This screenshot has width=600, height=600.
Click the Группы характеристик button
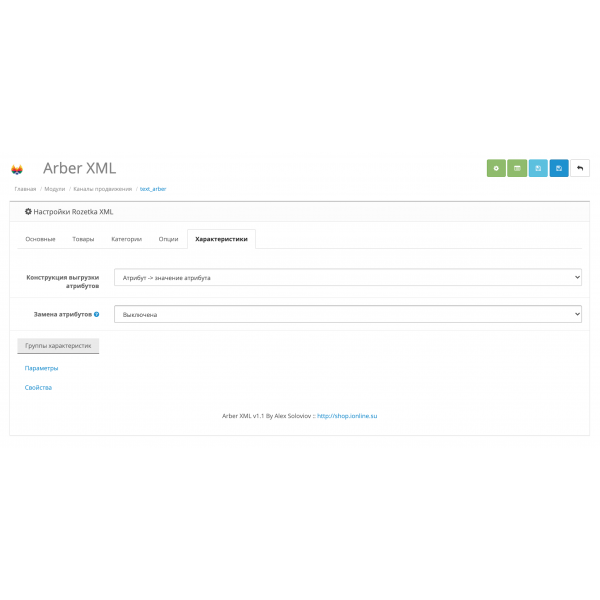tap(58, 346)
